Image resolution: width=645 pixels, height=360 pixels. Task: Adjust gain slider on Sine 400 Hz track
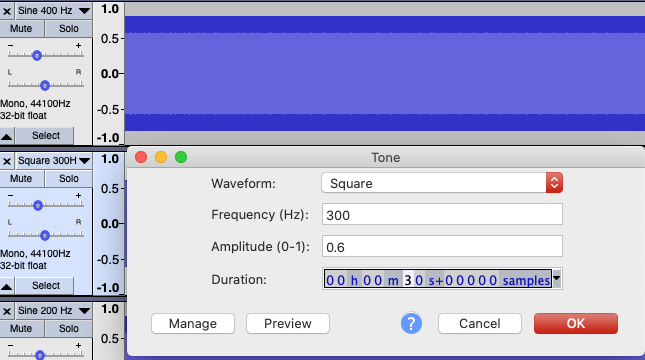click(x=37, y=55)
